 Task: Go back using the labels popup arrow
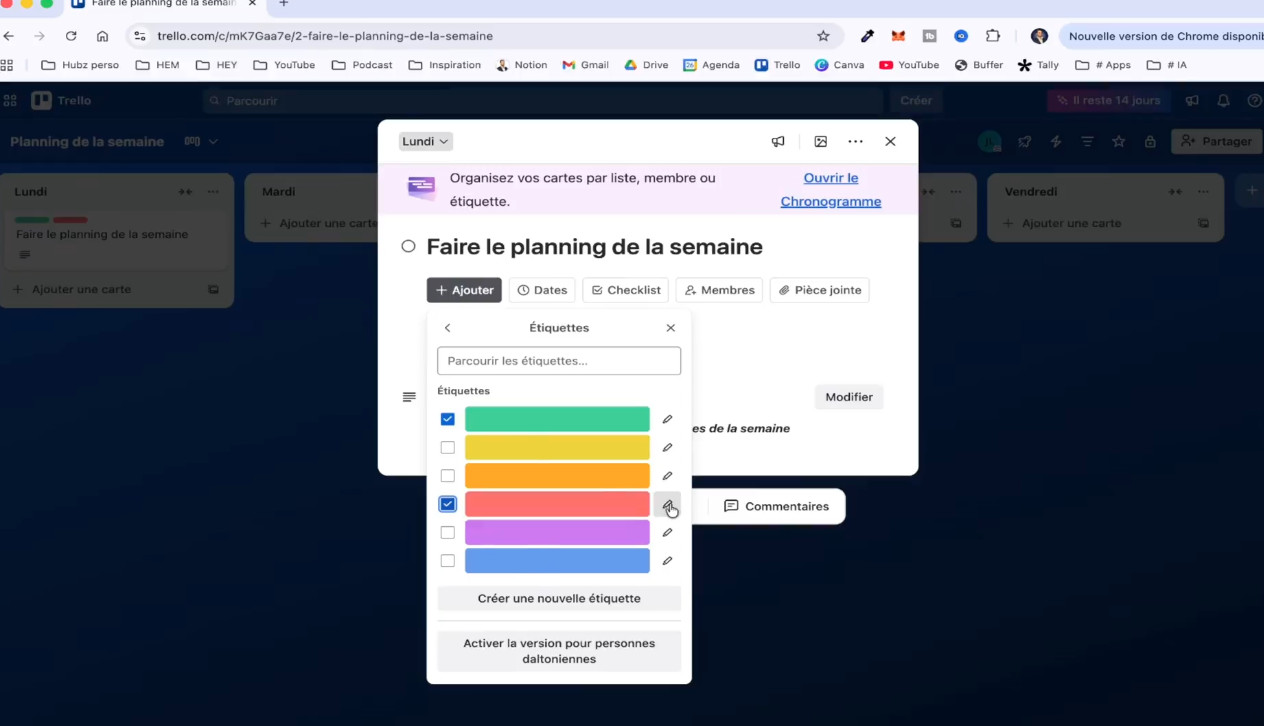447,328
